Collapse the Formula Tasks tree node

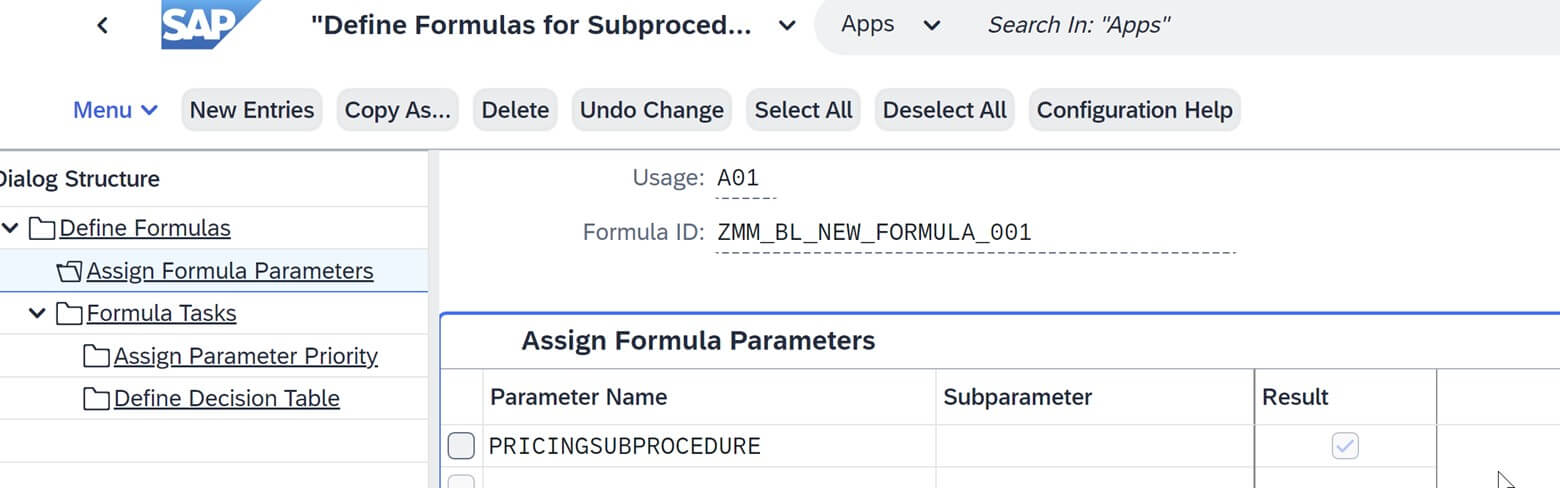(x=38, y=314)
